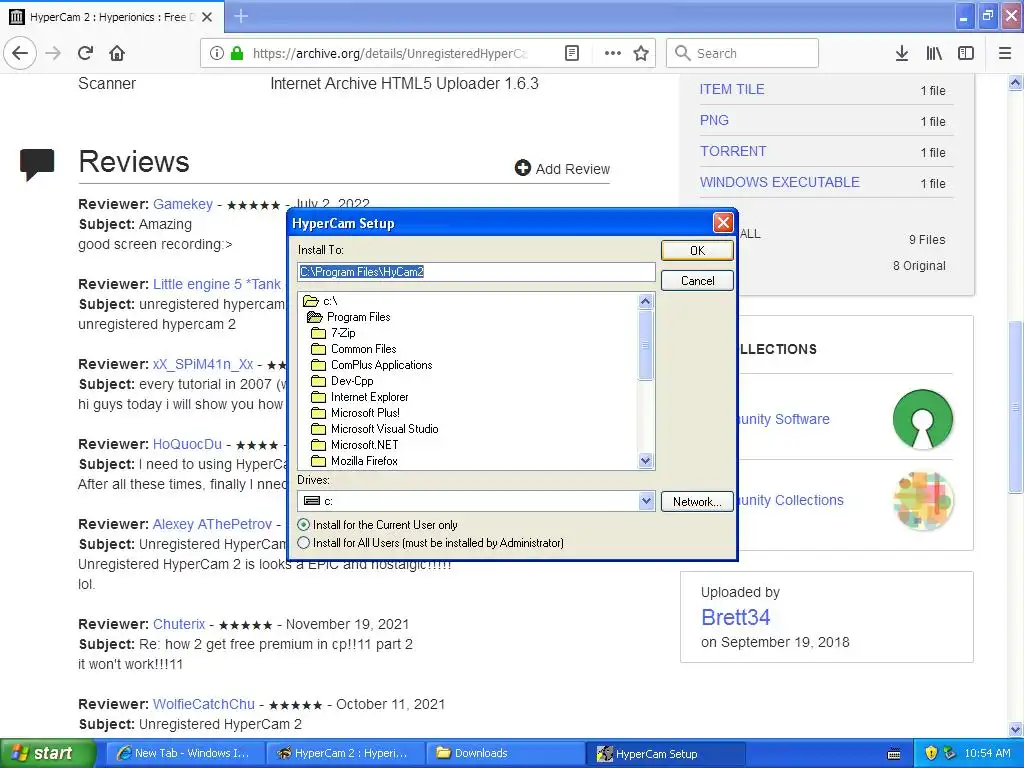
Task: Select the Microsoft Plus! folder
Action: click(356, 413)
